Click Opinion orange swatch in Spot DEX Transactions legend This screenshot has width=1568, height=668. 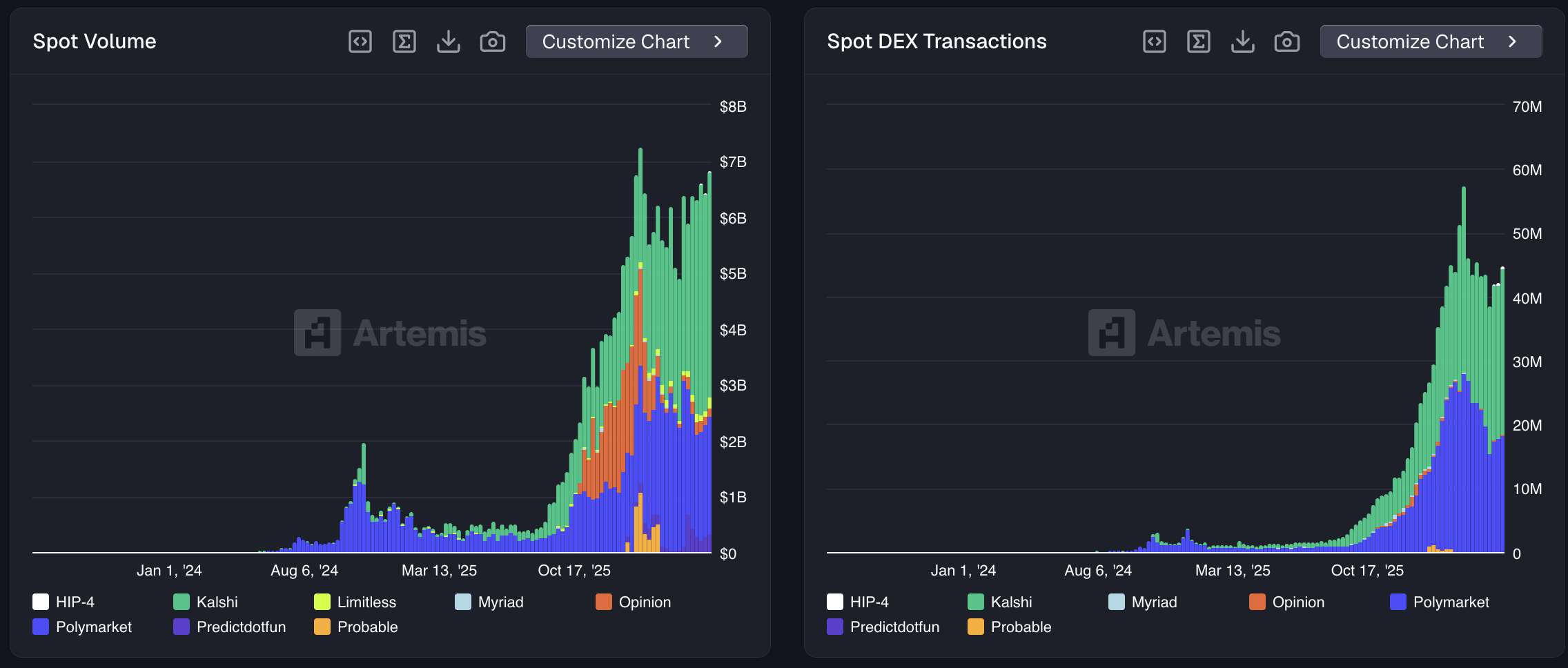(1257, 602)
